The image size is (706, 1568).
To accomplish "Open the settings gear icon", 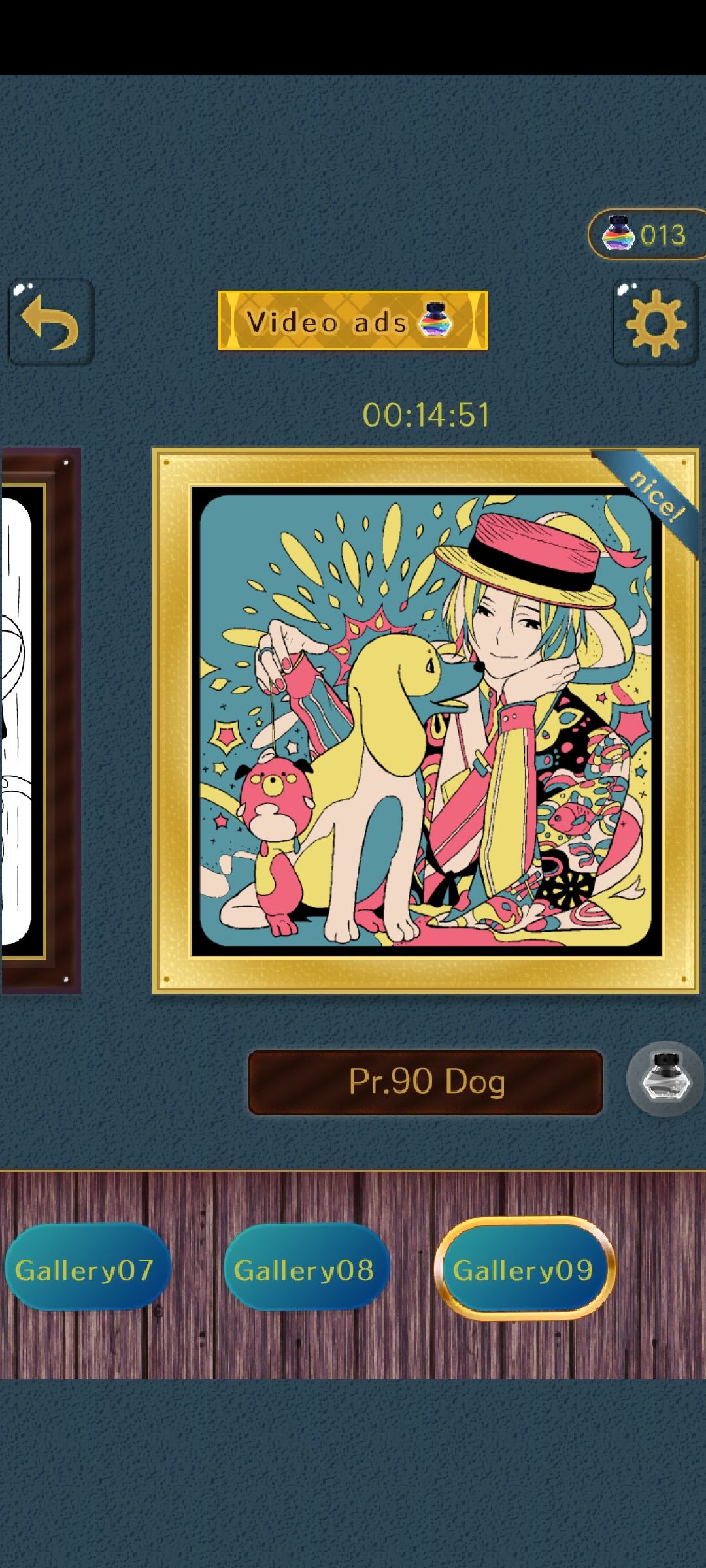I will click(x=655, y=321).
